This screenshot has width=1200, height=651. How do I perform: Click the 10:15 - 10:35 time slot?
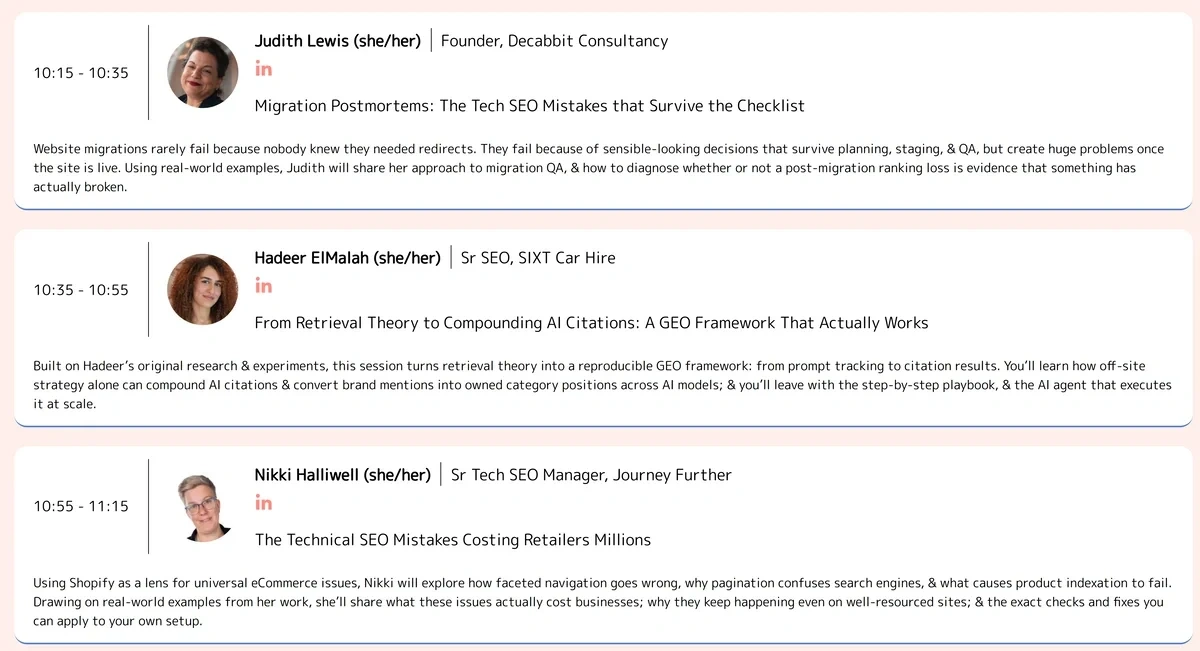(81, 73)
